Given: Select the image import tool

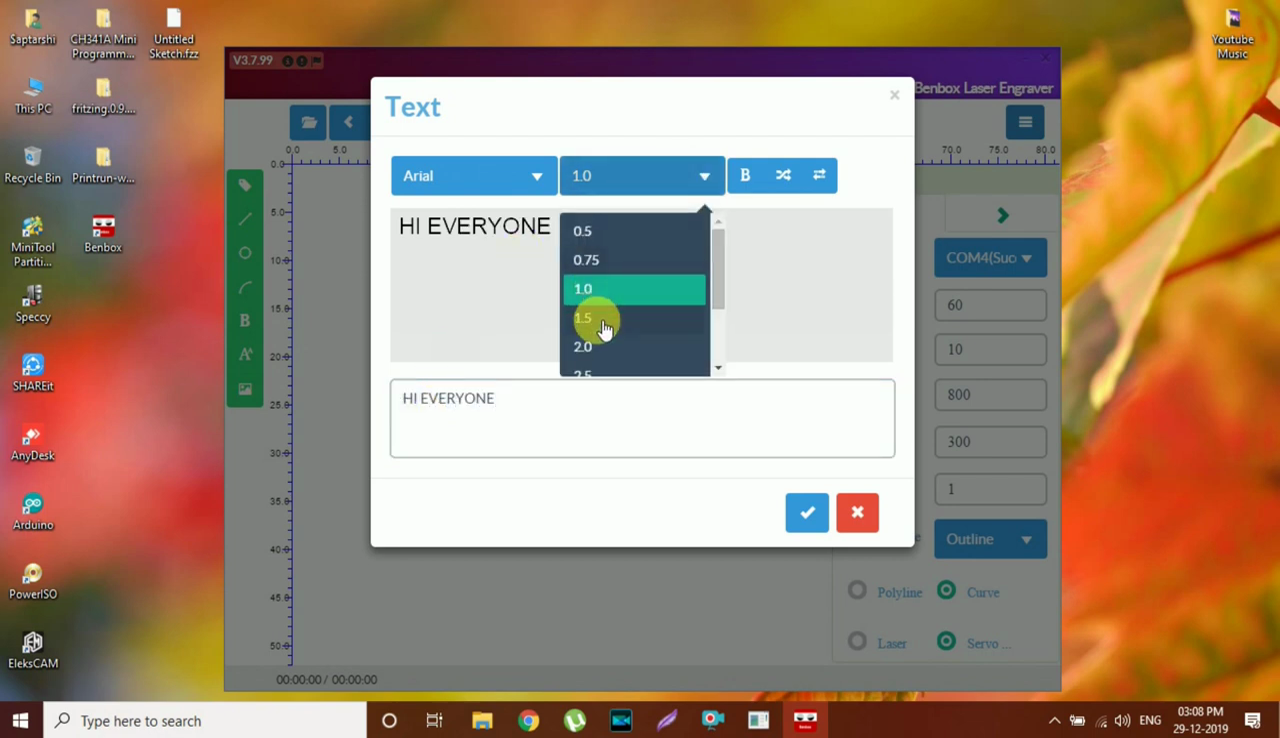Looking at the screenshot, I should pyautogui.click(x=245, y=389).
